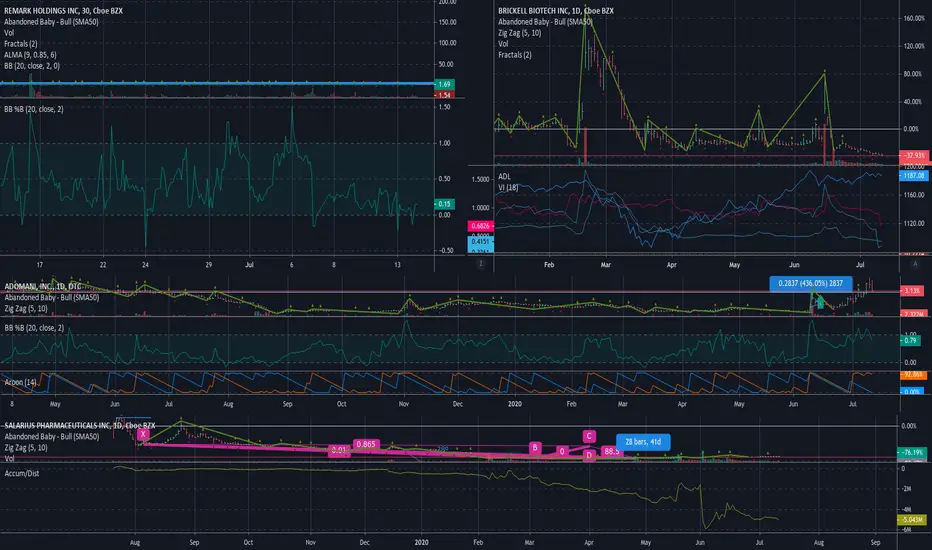Select the 88.5 pattern label on Salarius chart
932x550 pixels.
612,451
